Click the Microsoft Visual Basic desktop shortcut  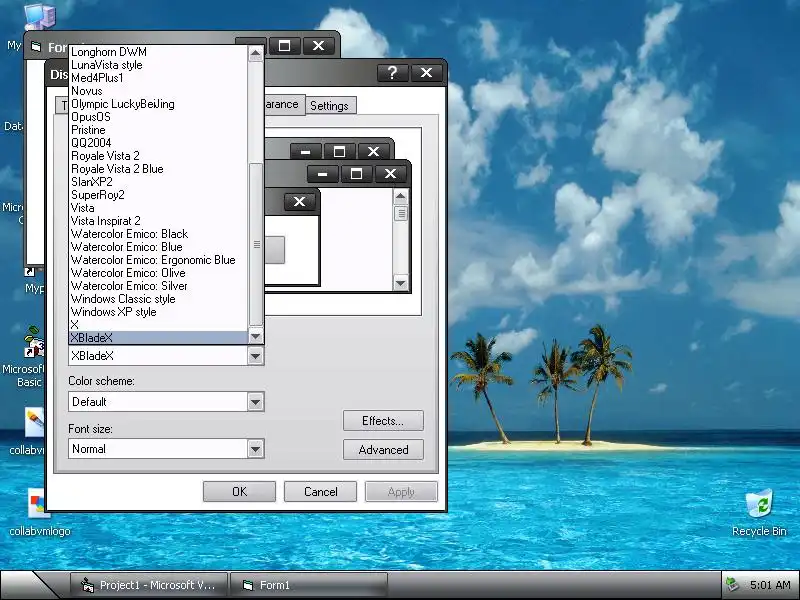pyautogui.click(x=32, y=357)
